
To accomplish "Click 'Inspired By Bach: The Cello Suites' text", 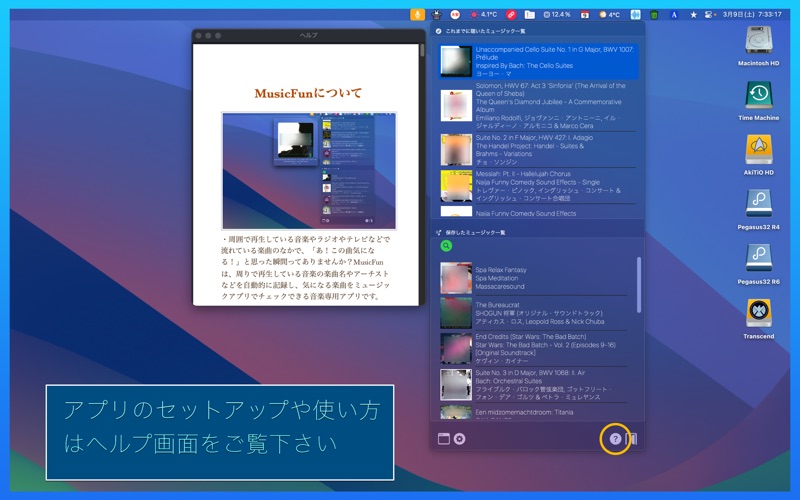I will pos(524,66).
